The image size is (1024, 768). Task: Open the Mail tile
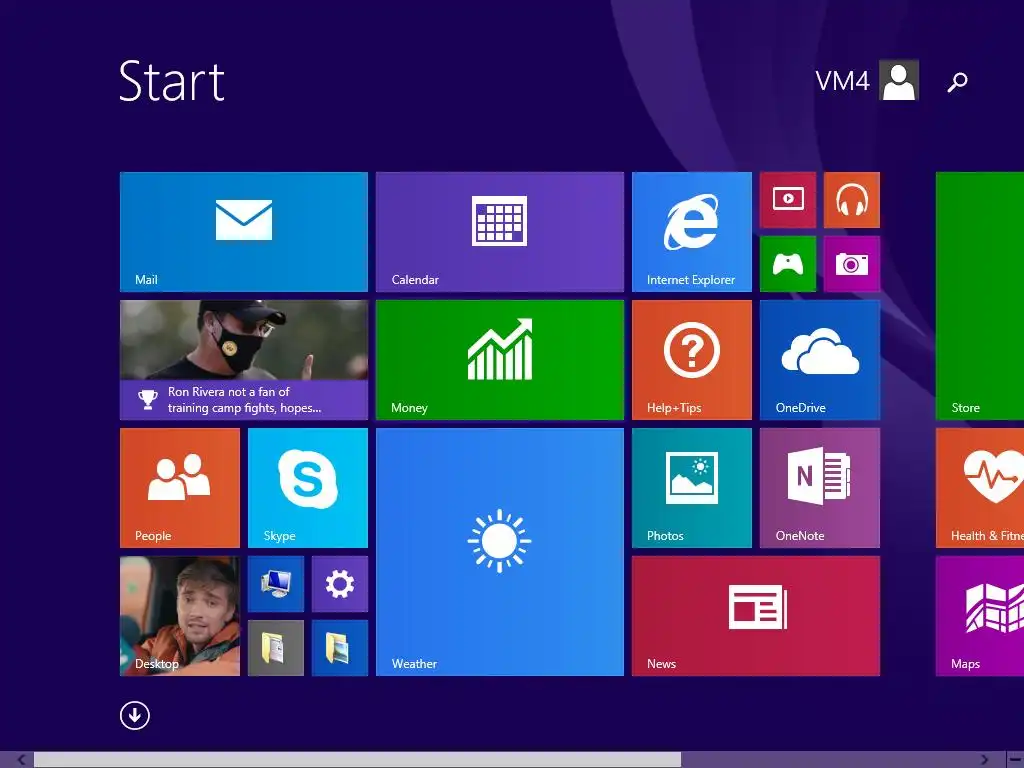point(244,232)
